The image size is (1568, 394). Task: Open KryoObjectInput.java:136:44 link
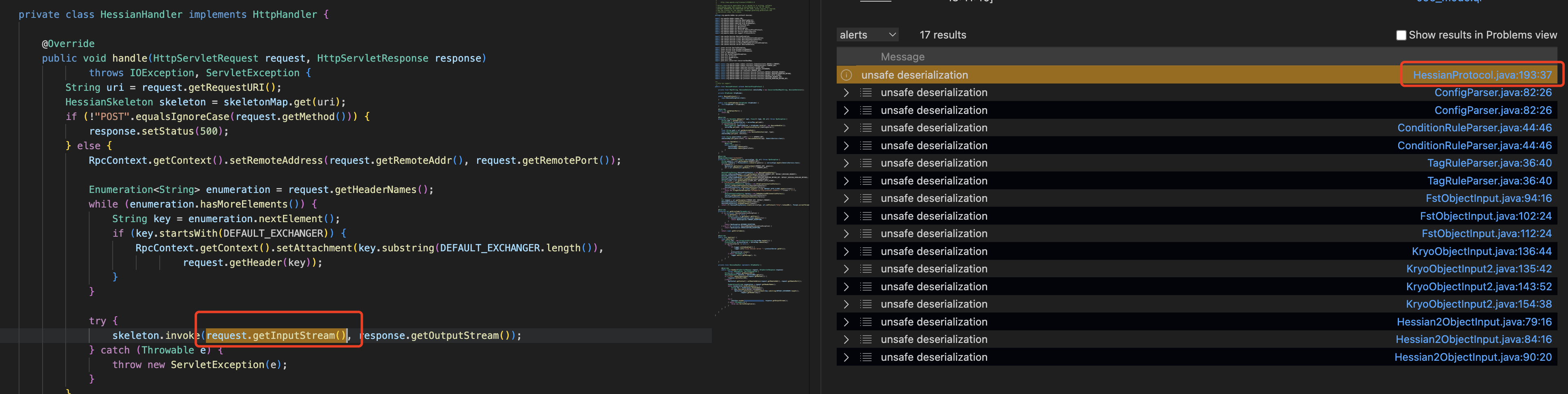pos(1482,251)
